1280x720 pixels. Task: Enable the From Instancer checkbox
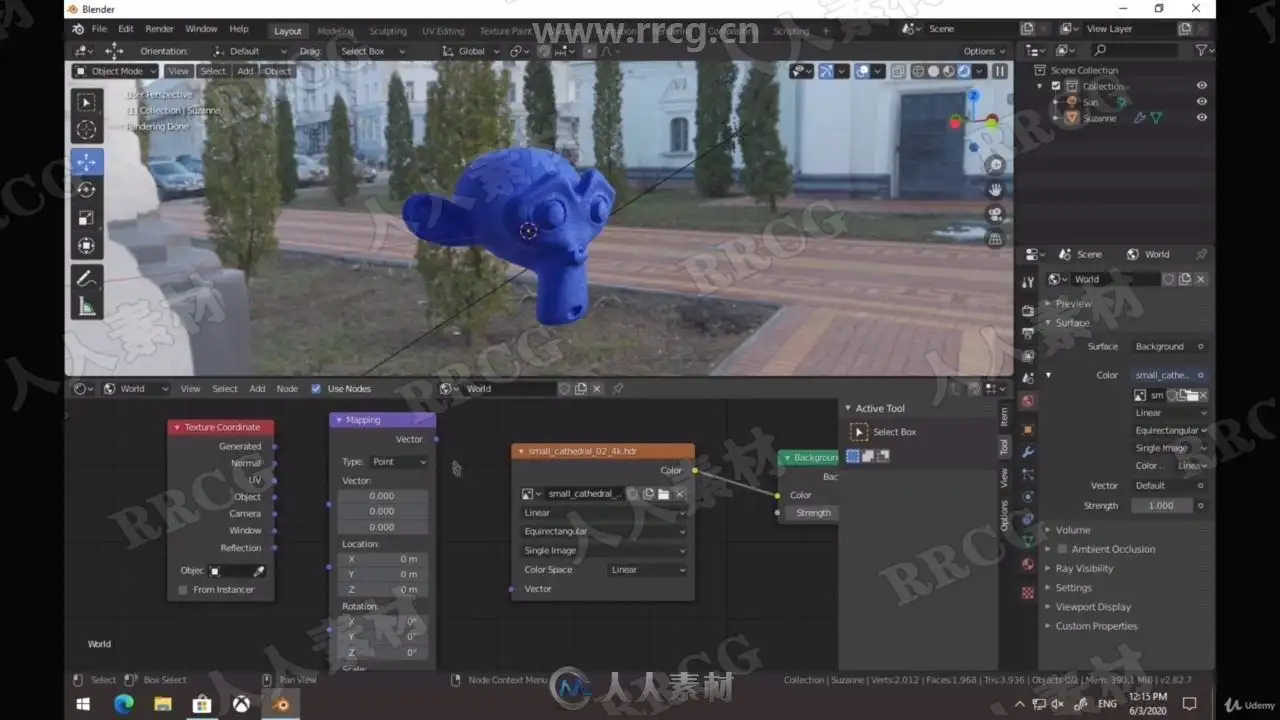tap(183, 590)
